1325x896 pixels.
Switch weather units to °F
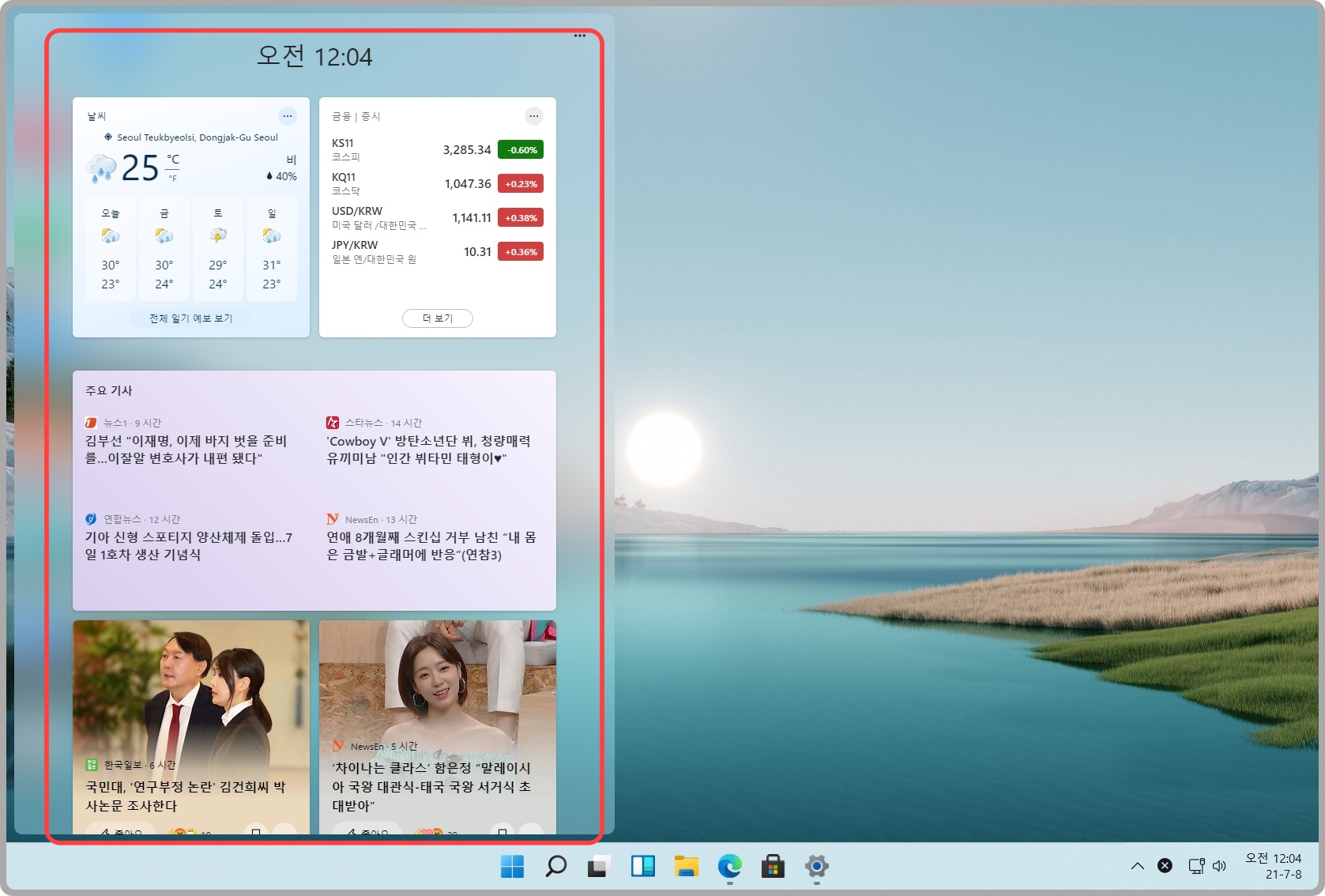173,179
